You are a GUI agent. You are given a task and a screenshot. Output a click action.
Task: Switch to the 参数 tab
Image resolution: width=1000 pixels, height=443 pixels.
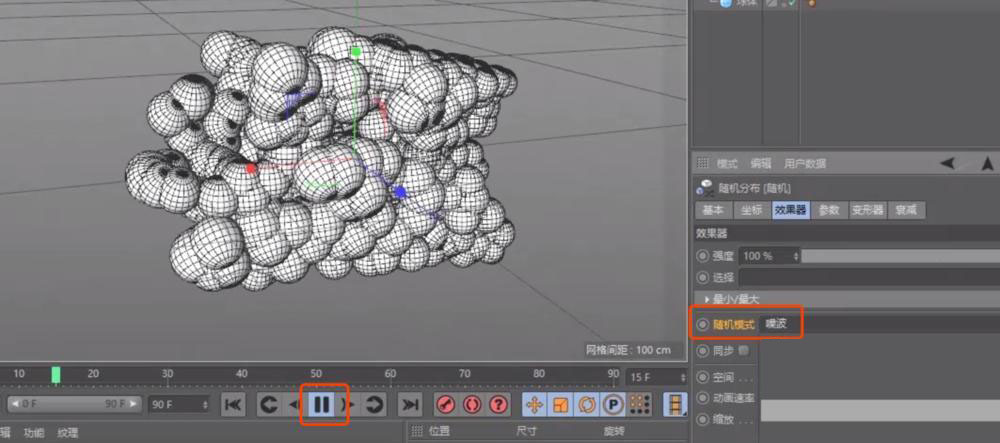coord(829,210)
